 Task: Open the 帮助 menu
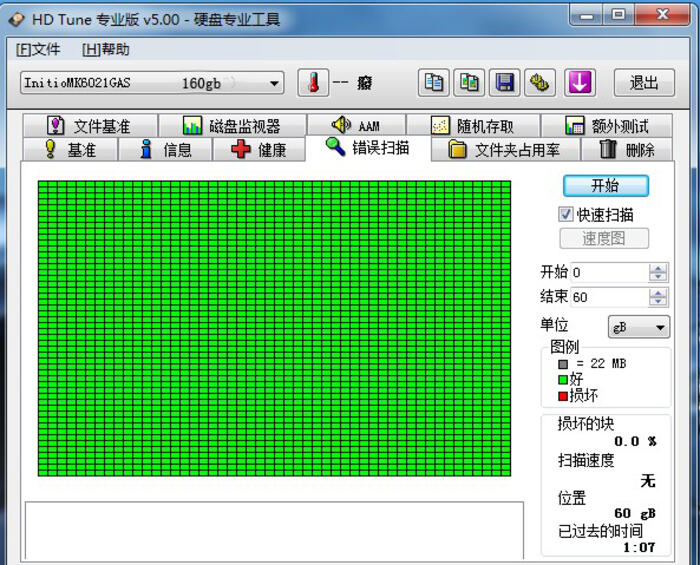tap(105, 49)
